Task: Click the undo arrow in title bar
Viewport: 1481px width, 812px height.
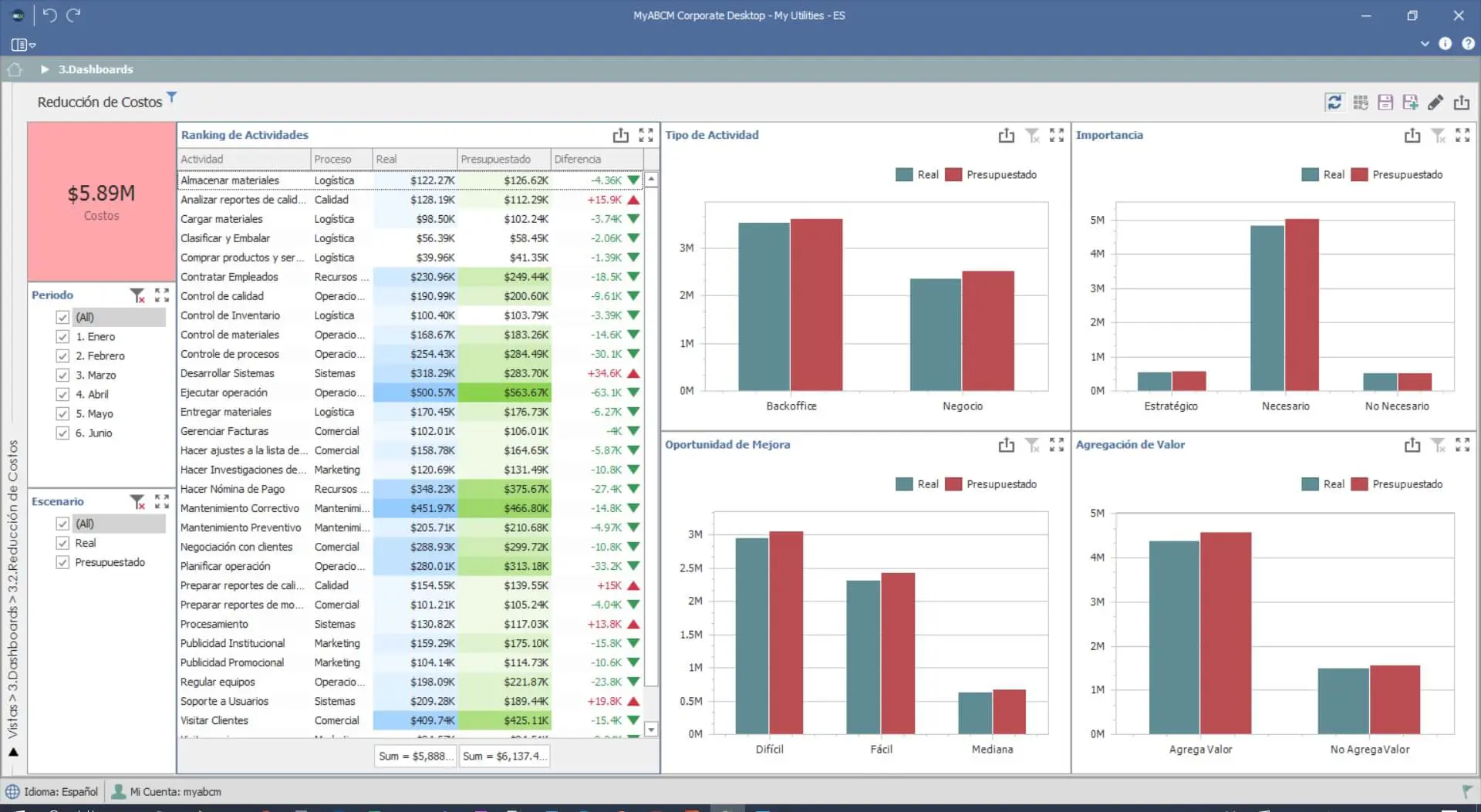Action: [x=49, y=15]
